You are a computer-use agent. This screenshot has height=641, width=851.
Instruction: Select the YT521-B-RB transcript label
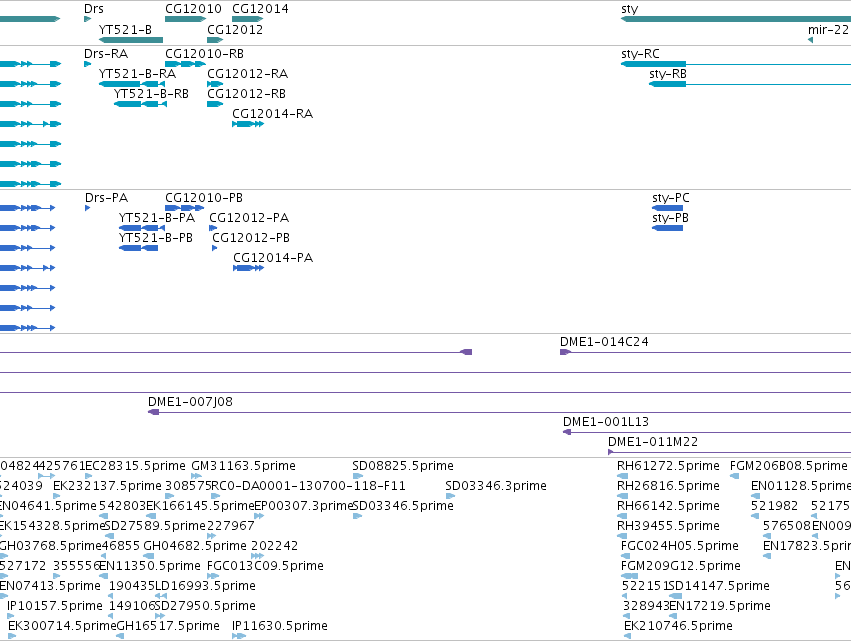click(x=151, y=93)
